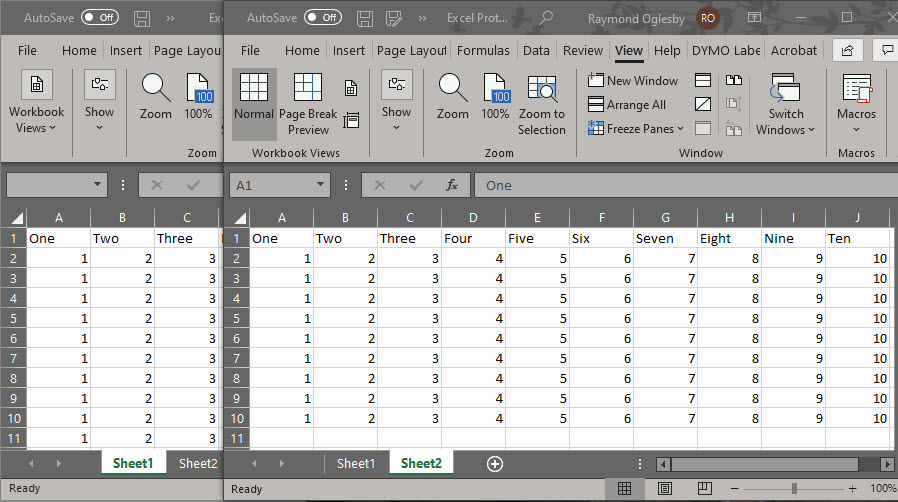Select Sheet1 tab in right window
The image size is (898, 502).
coord(356,464)
